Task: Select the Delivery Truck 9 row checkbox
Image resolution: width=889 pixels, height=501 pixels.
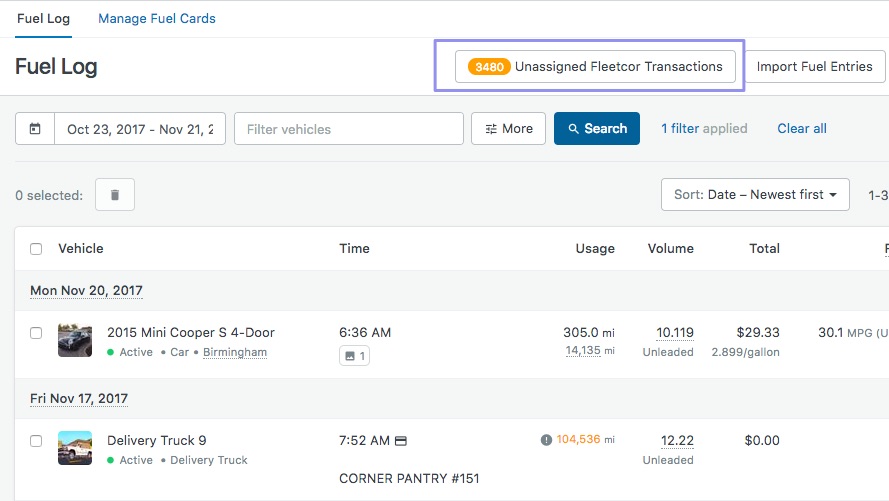Action: pos(36,441)
